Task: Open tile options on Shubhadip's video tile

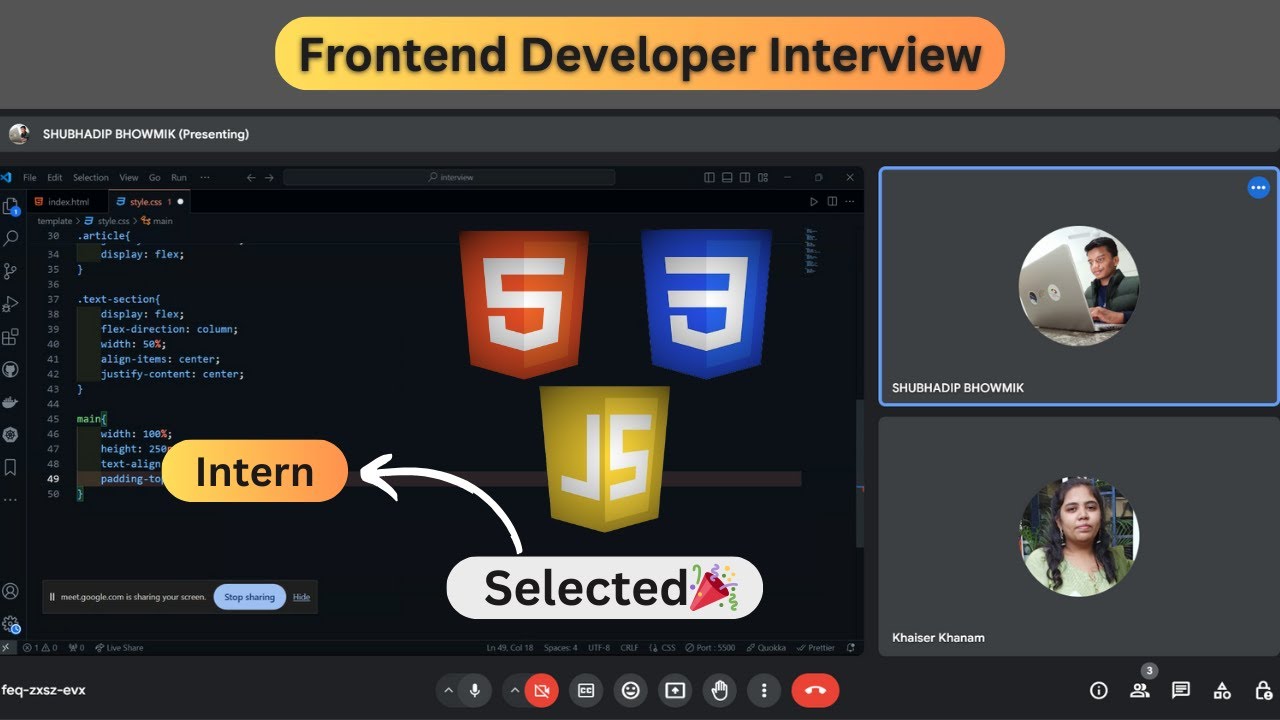Action: 1258,187
